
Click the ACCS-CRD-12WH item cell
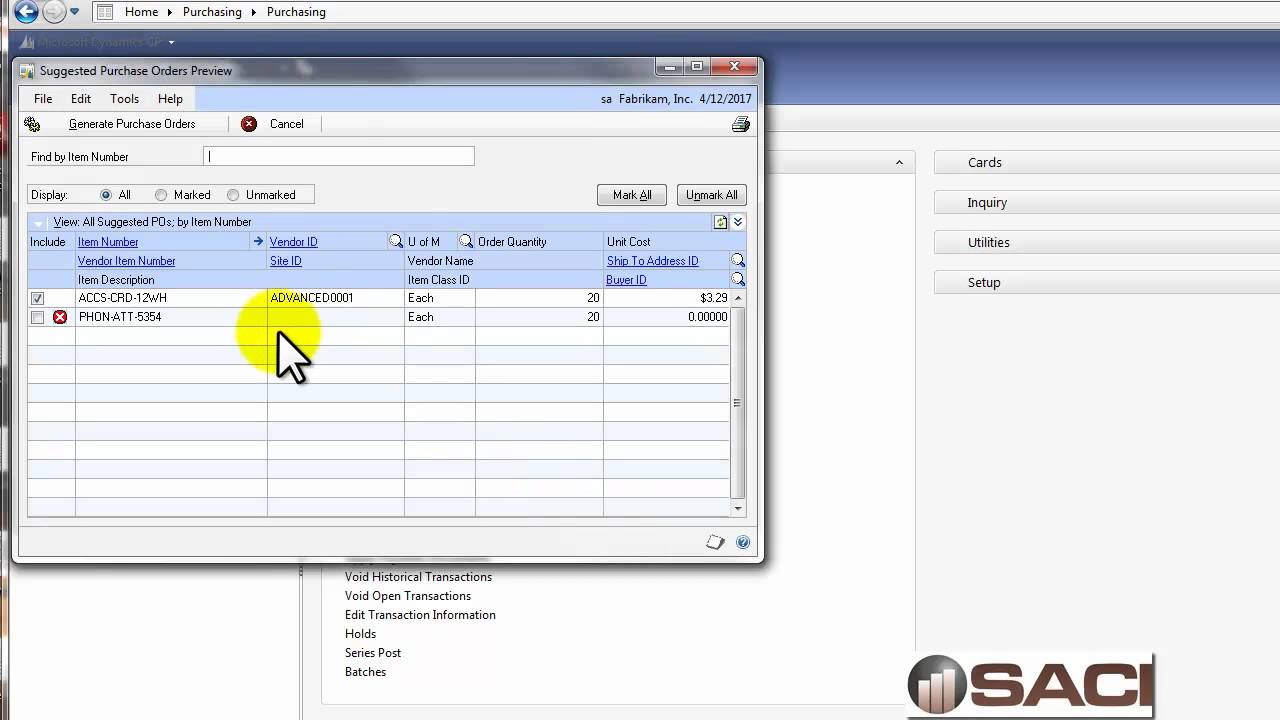[171, 298]
